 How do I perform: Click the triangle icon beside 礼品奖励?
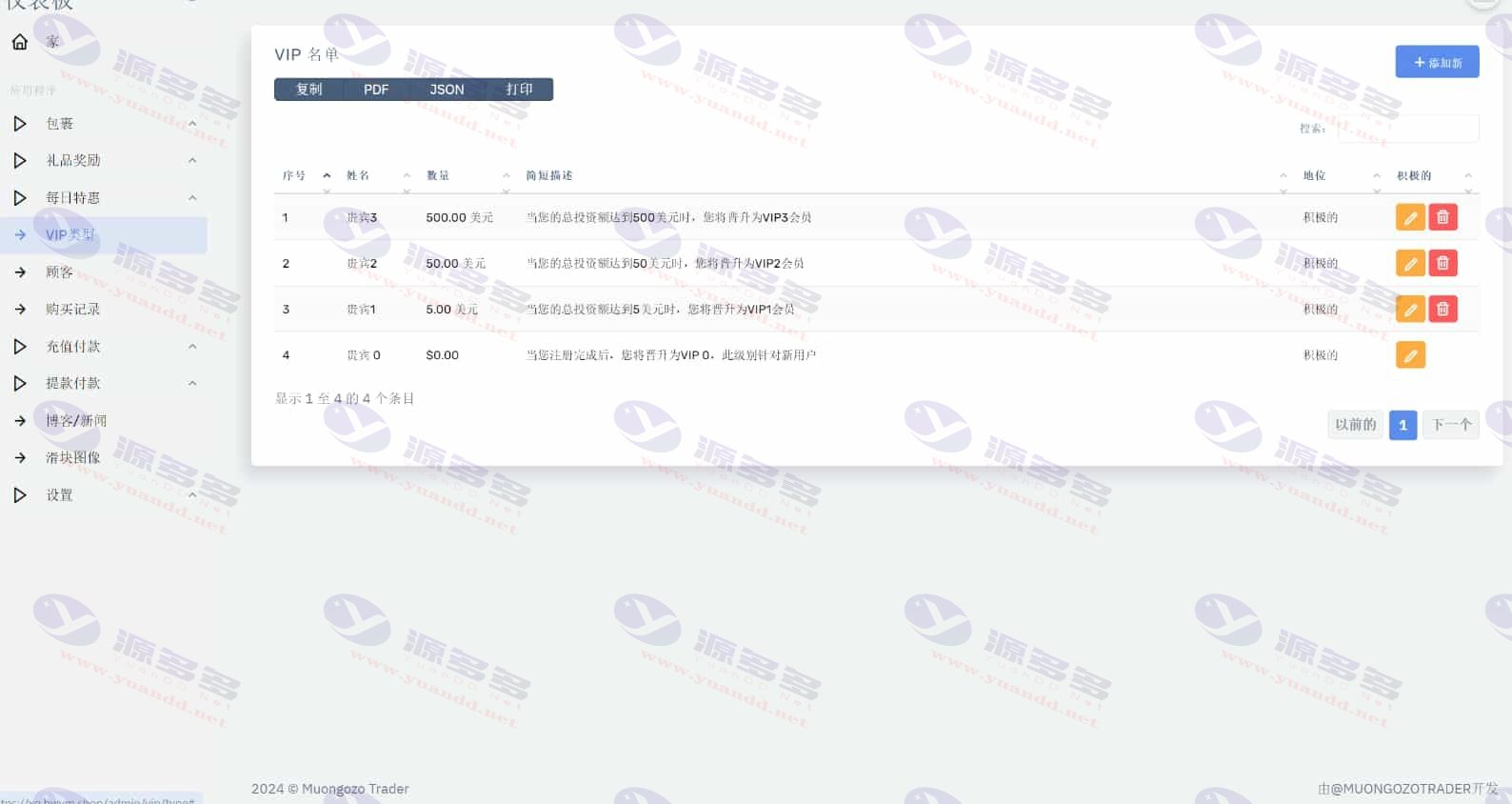point(20,161)
